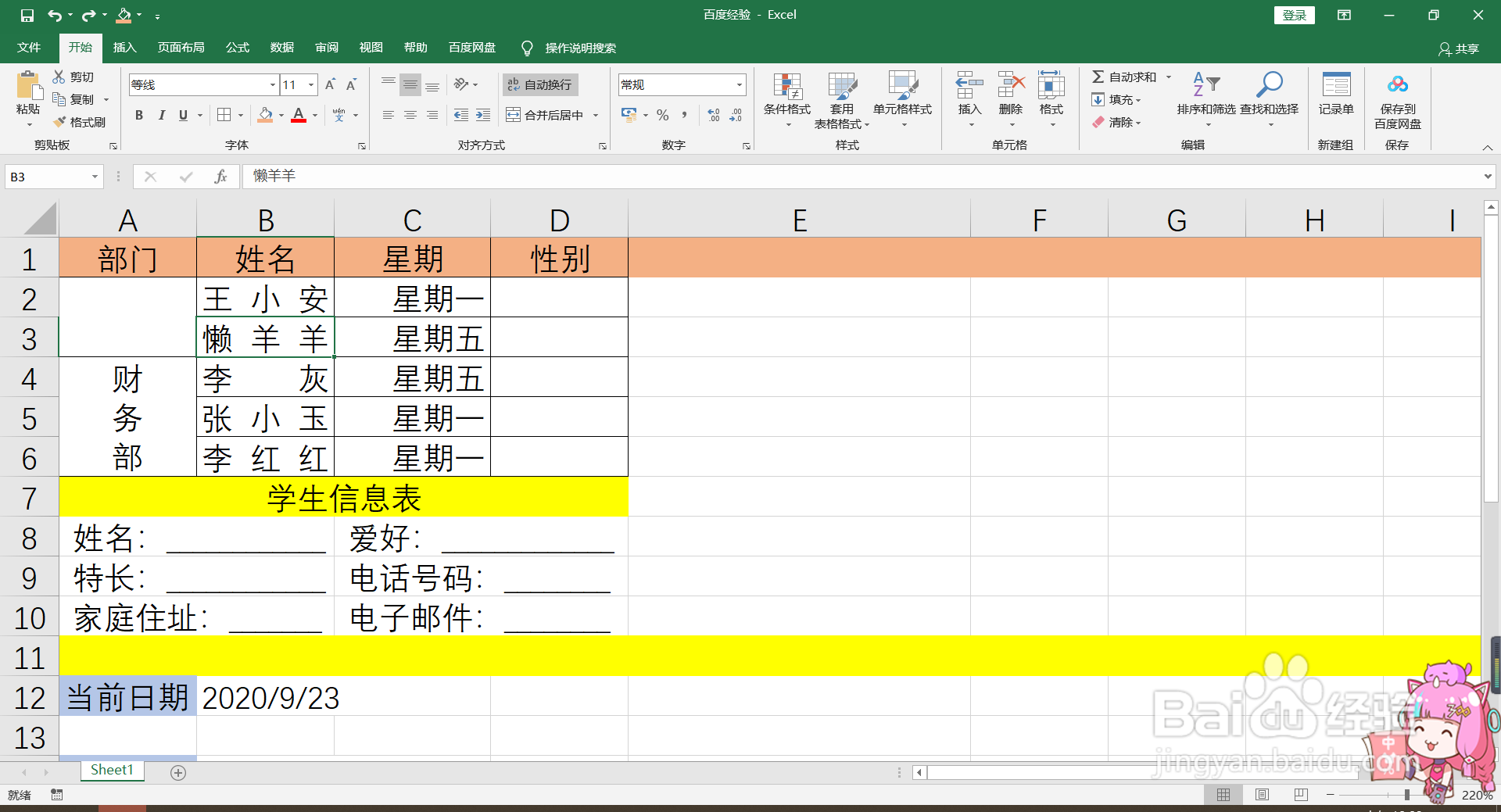Toggle Middle Align vertical alignment
The height and width of the screenshot is (812, 1501).
(410, 84)
